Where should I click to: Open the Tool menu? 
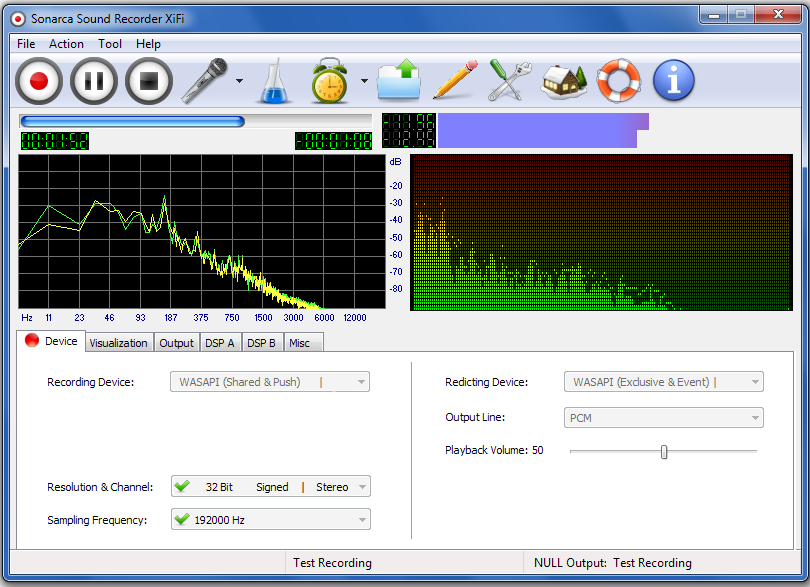[x=110, y=44]
